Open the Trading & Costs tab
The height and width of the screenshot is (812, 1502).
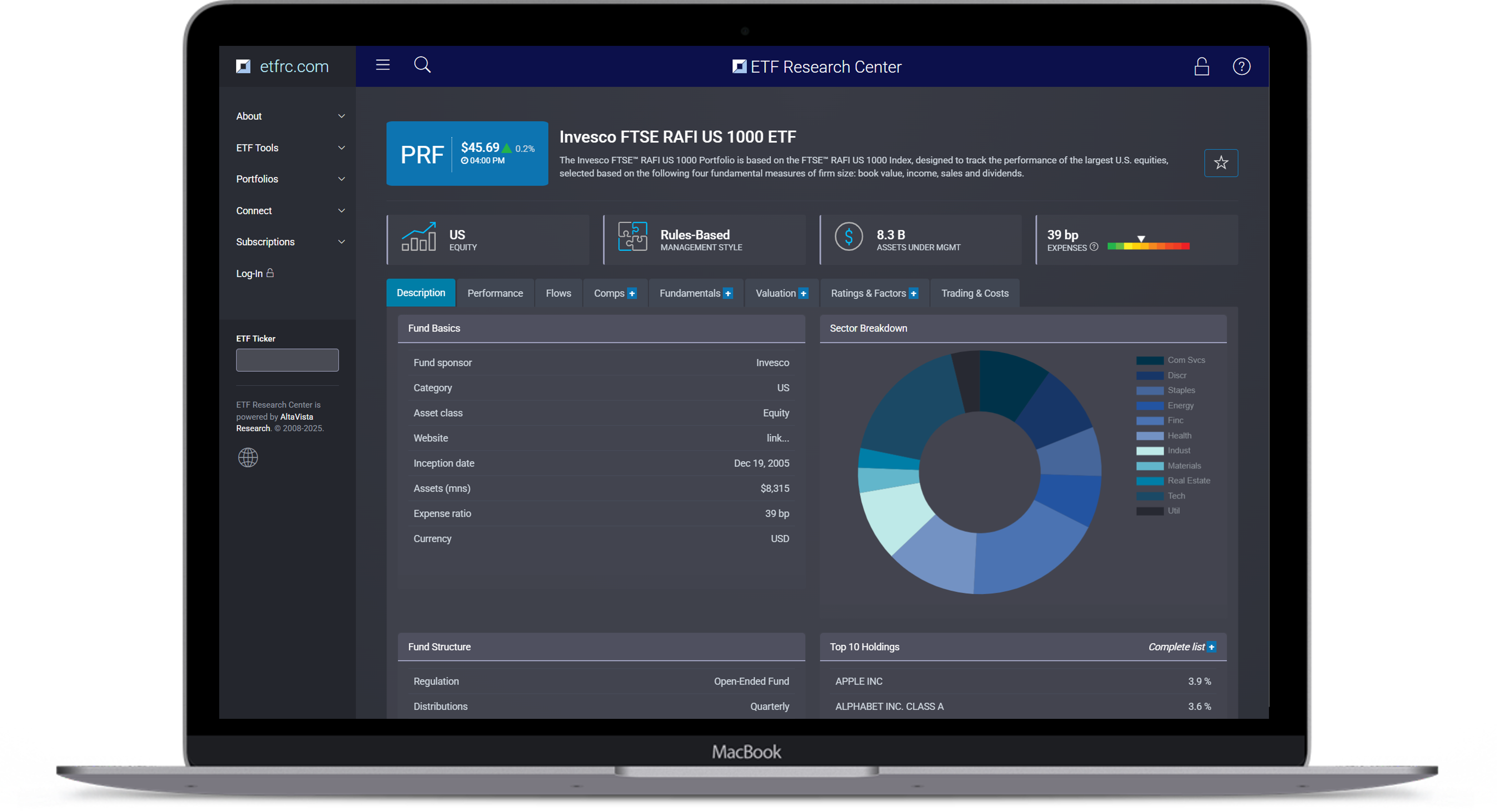click(x=974, y=293)
